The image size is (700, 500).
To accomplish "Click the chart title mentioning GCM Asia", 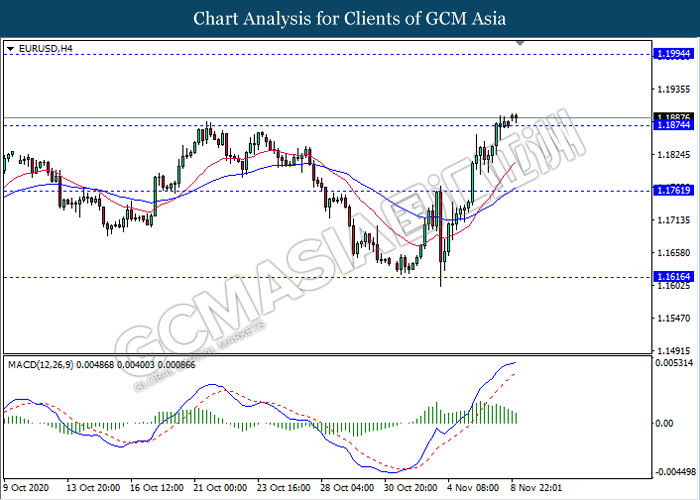I will (349, 18).
